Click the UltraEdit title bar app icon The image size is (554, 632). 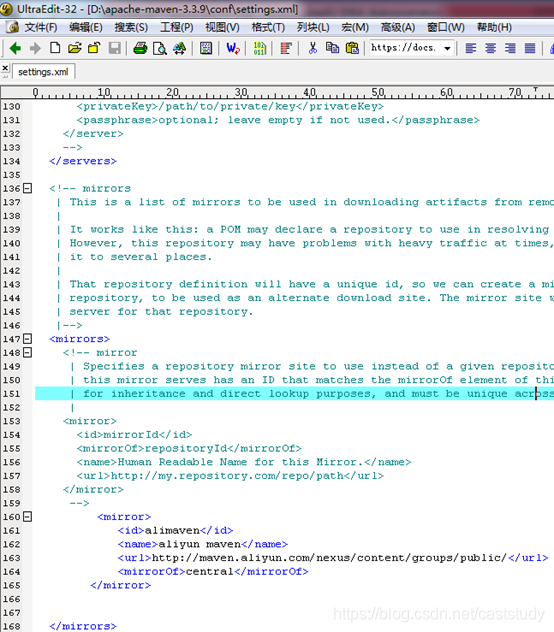click(7, 9)
